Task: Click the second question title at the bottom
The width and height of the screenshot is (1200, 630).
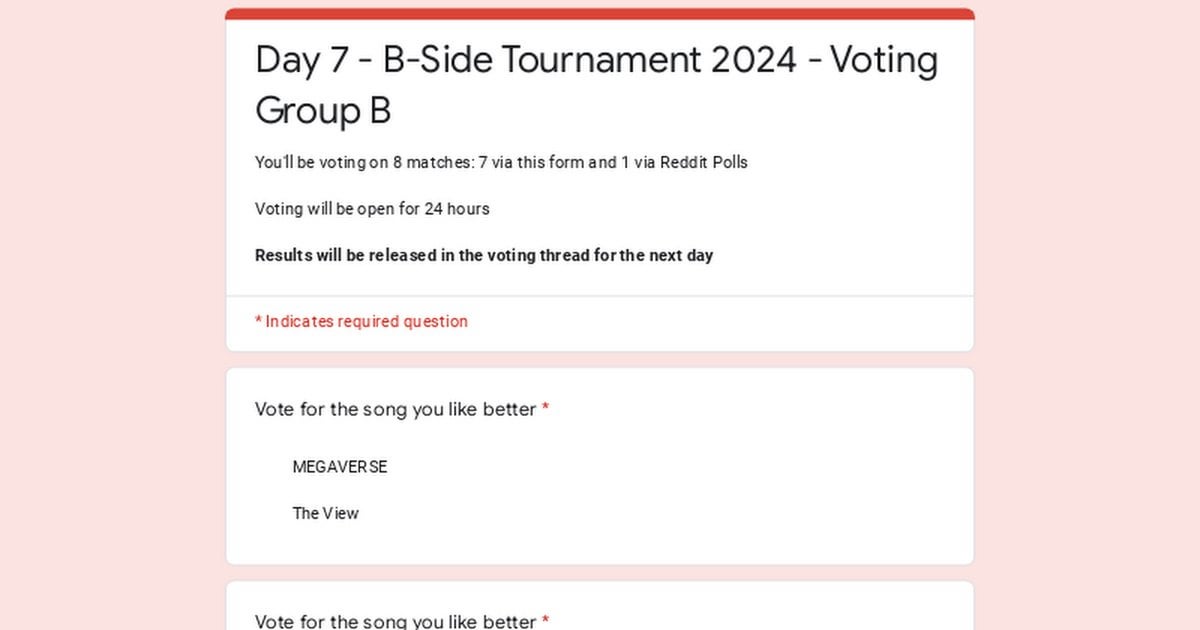Action: pyautogui.click(x=395, y=621)
